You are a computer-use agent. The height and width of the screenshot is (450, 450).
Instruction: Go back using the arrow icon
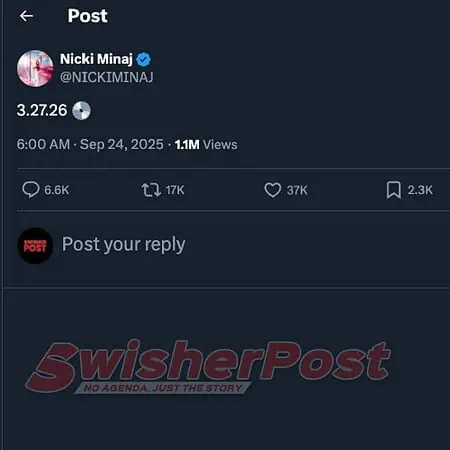point(26,16)
